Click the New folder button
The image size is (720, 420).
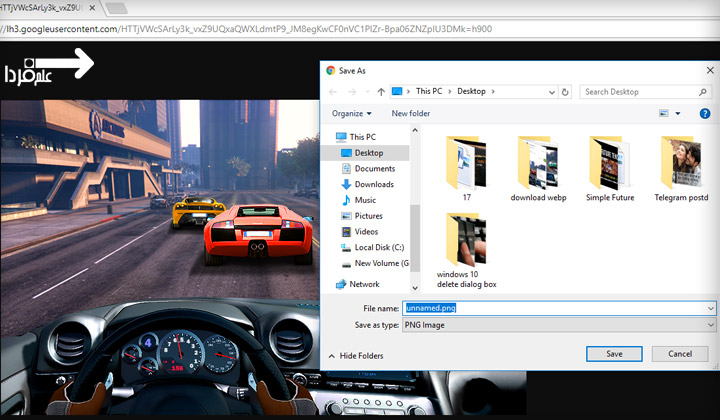[x=411, y=114]
